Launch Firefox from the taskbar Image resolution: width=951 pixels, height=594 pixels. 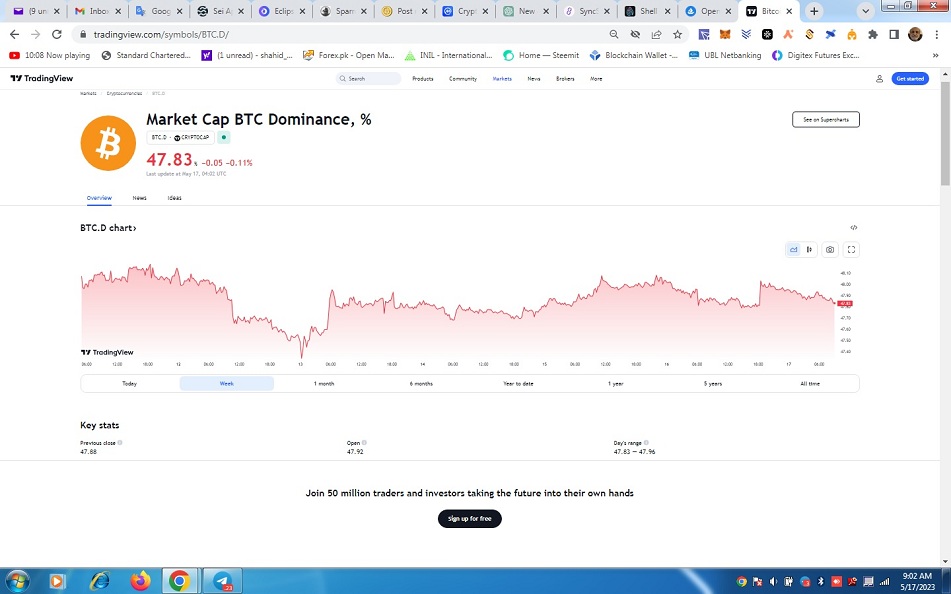140,581
